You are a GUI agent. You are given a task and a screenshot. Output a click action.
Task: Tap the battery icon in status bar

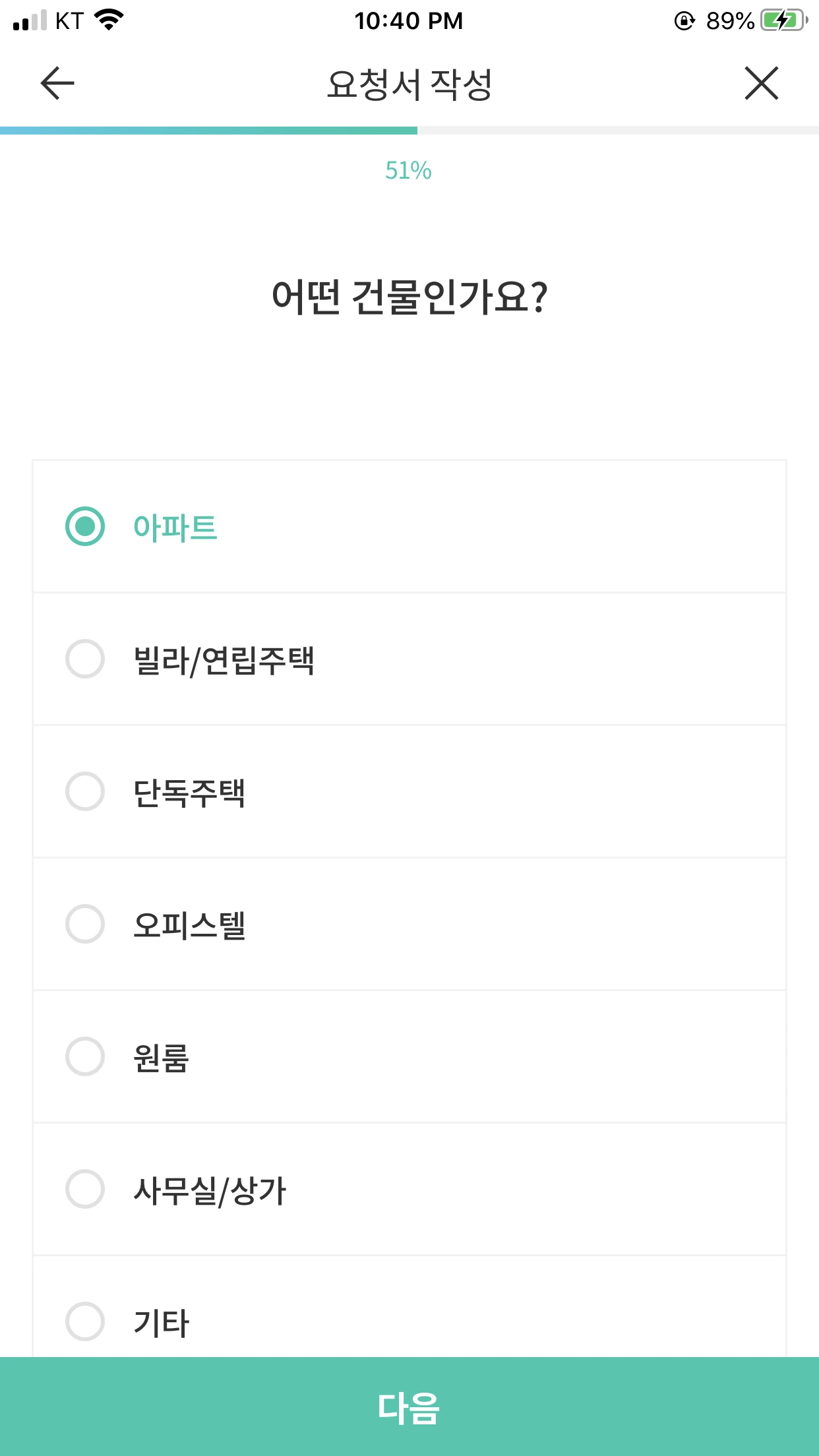tap(783, 21)
